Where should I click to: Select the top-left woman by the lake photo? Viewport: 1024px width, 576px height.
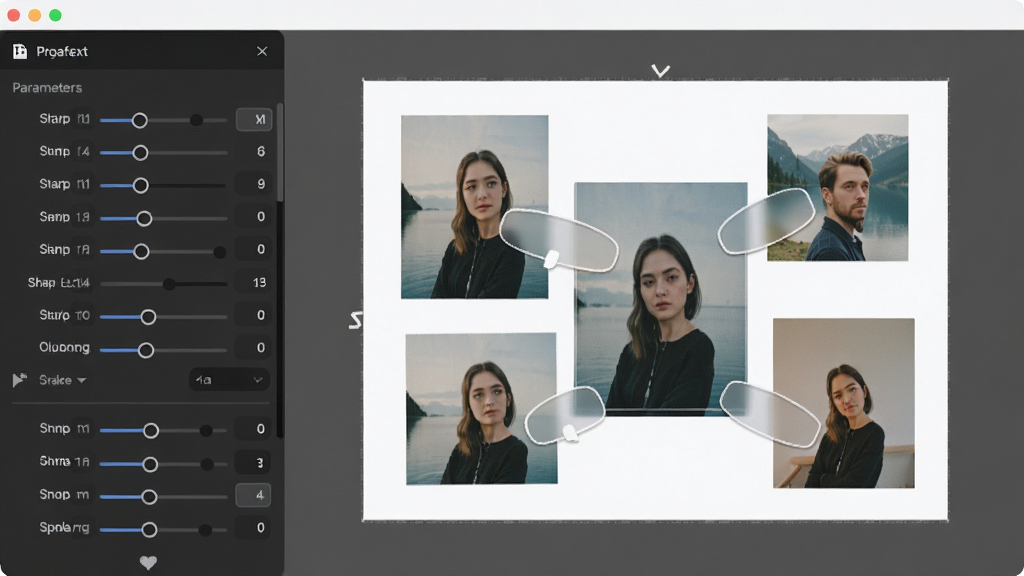pos(475,207)
